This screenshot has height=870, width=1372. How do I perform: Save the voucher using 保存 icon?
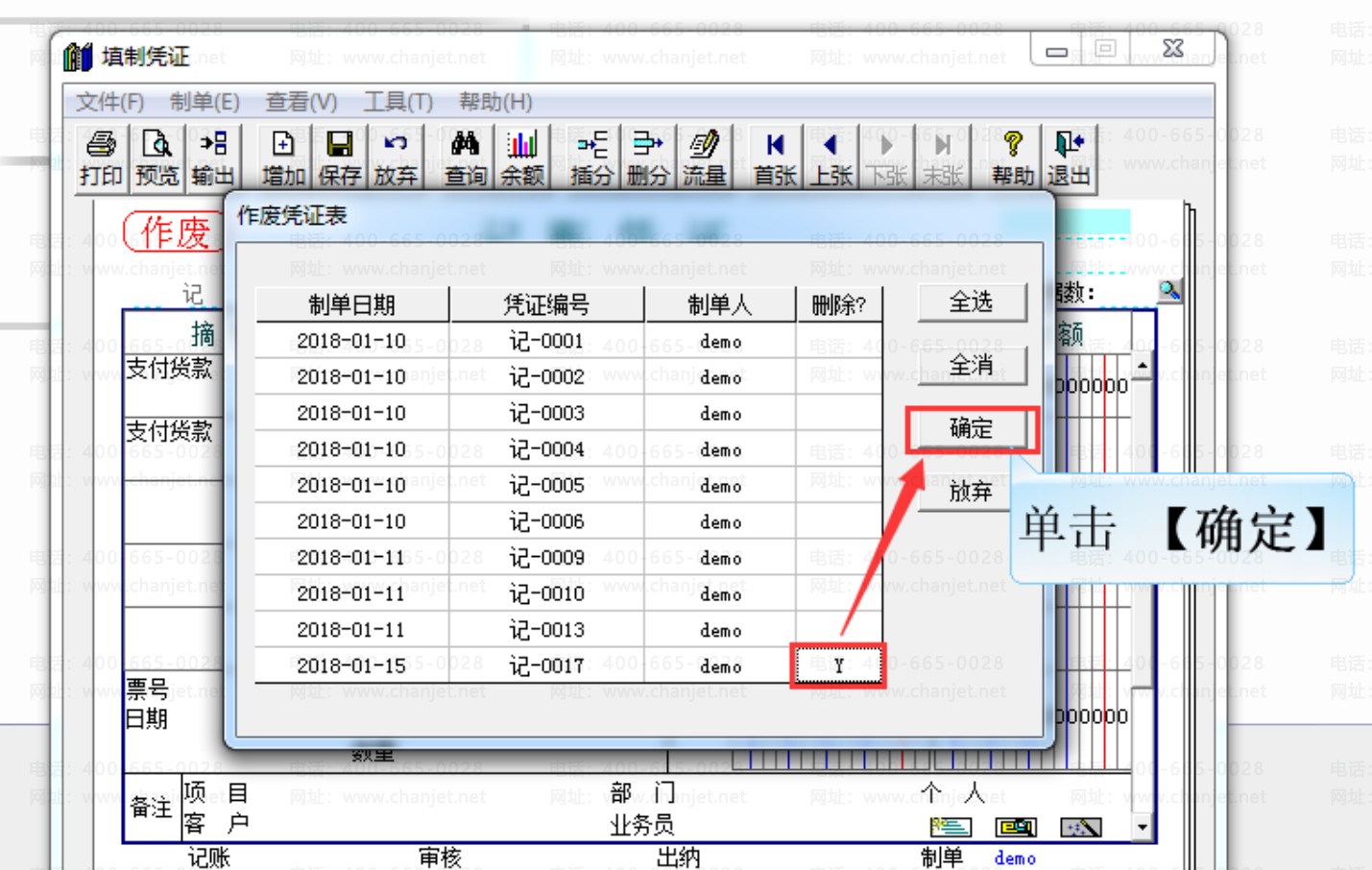coord(339,158)
